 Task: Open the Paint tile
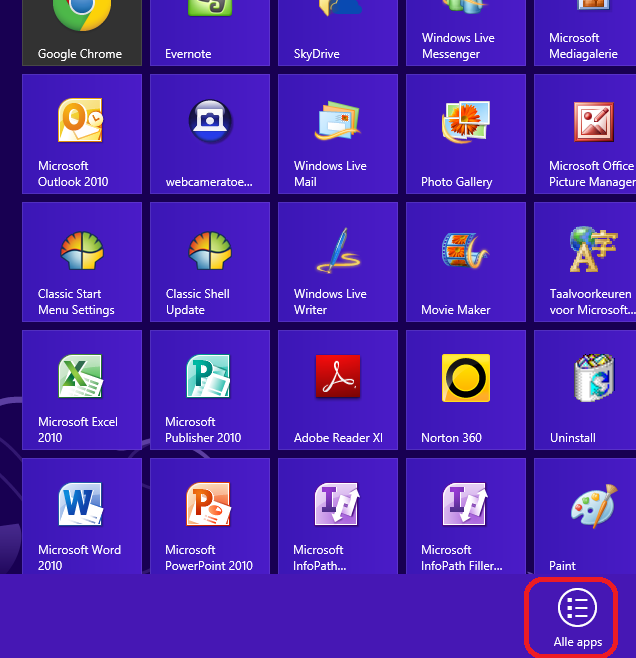tap(585, 516)
